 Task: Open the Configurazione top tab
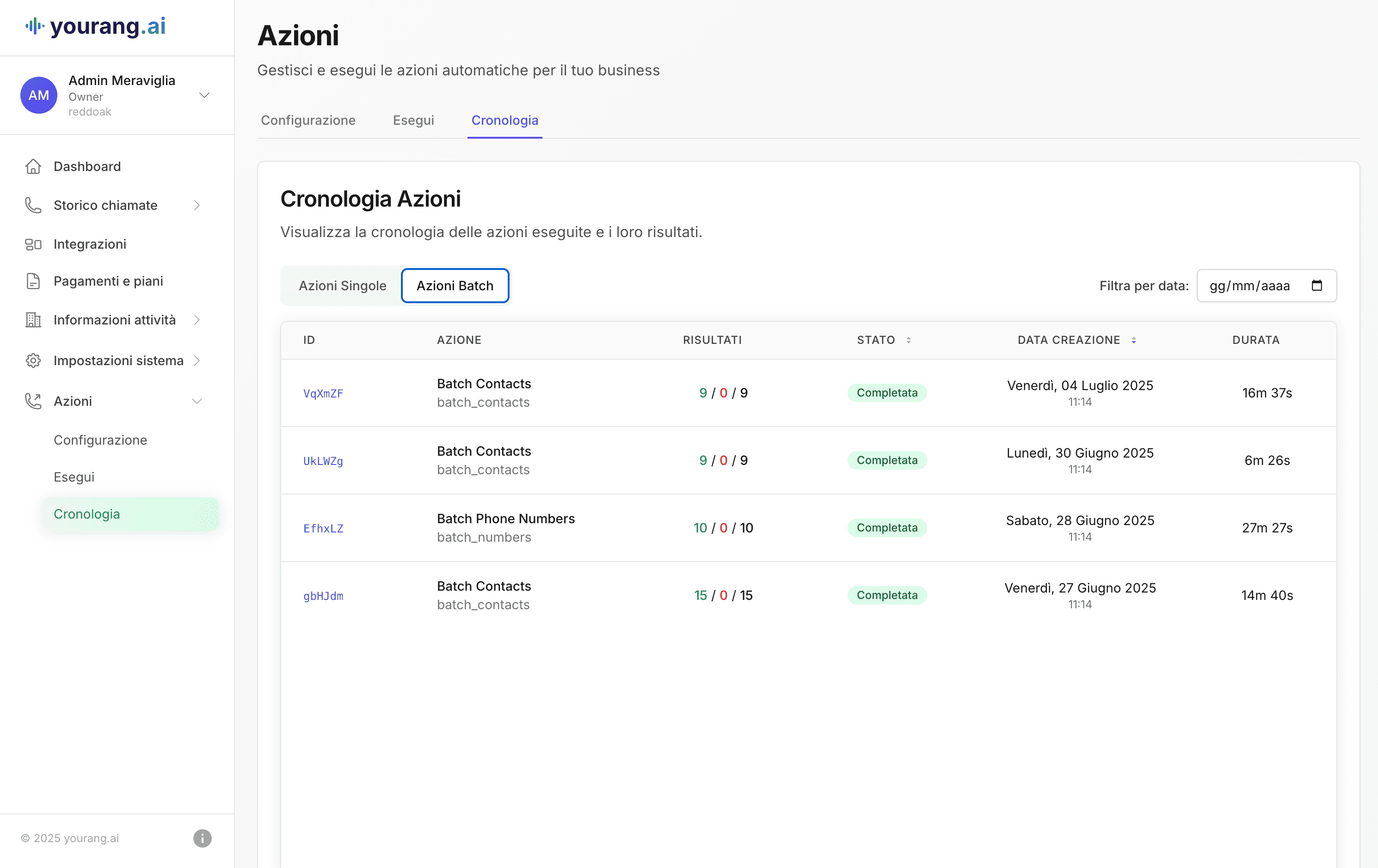(x=308, y=120)
